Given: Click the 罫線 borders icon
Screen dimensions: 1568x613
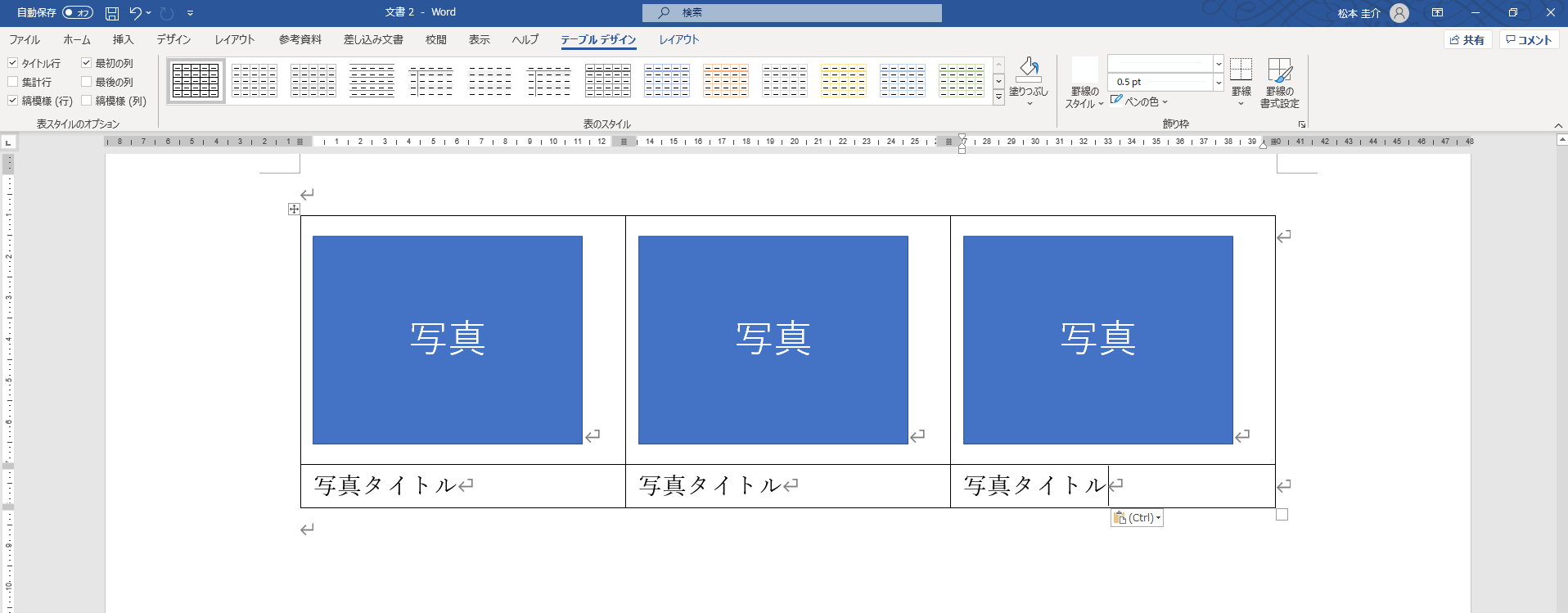Looking at the screenshot, I should click(x=1241, y=70).
